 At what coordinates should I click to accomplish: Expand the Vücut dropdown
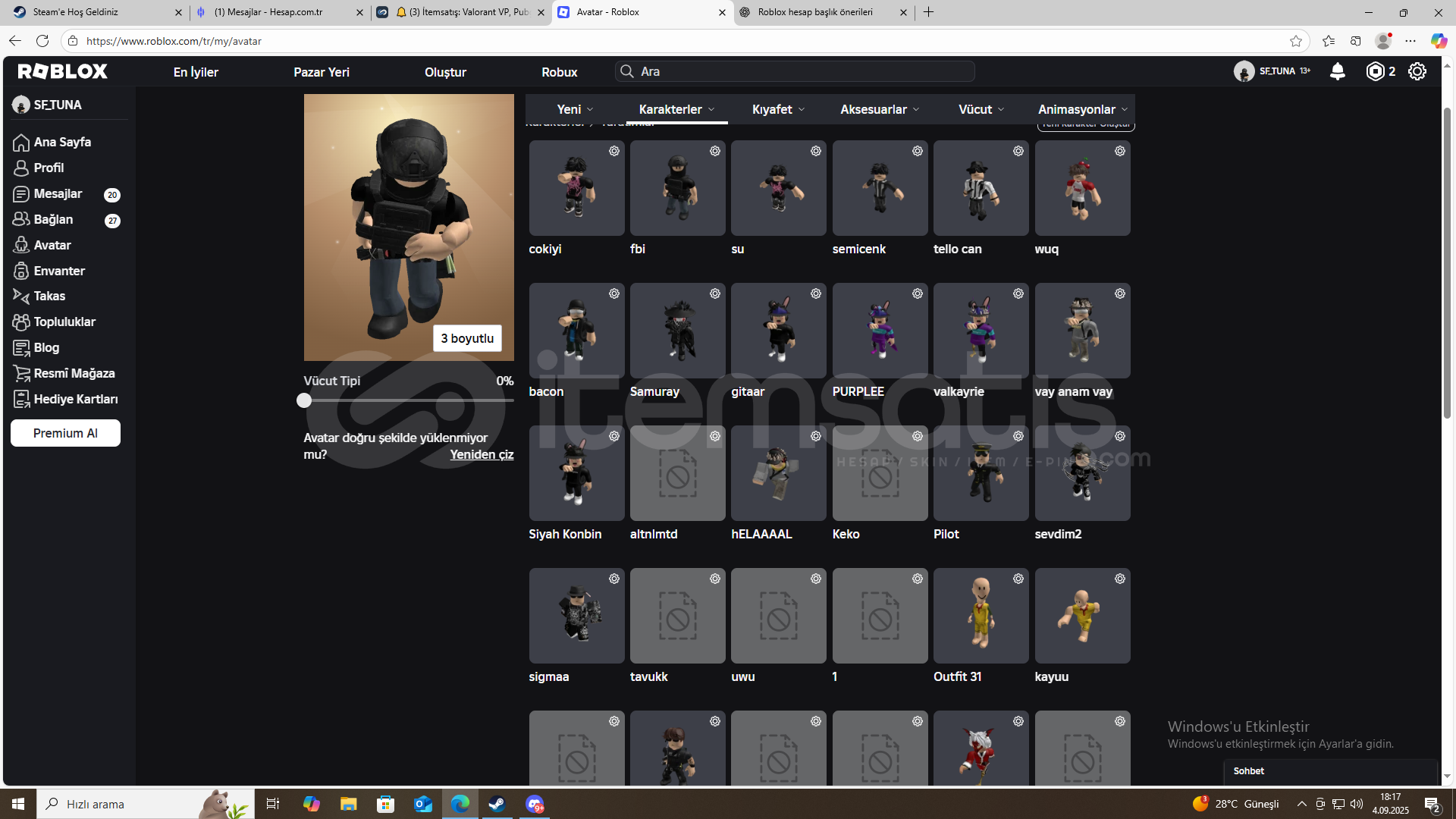click(x=981, y=109)
